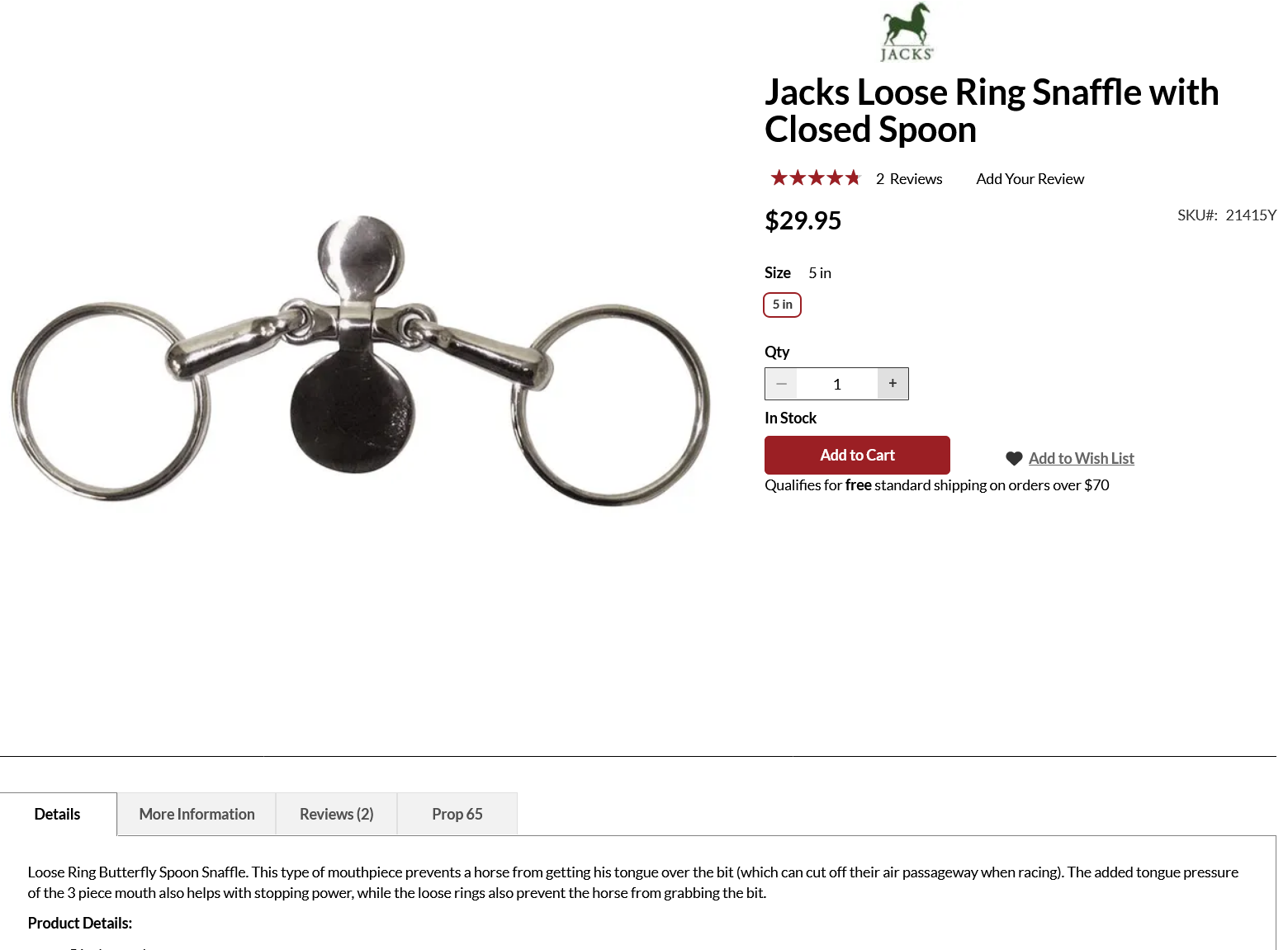1288x950 pixels.
Task: Switch to the More Information tab
Action: coord(197,814)
